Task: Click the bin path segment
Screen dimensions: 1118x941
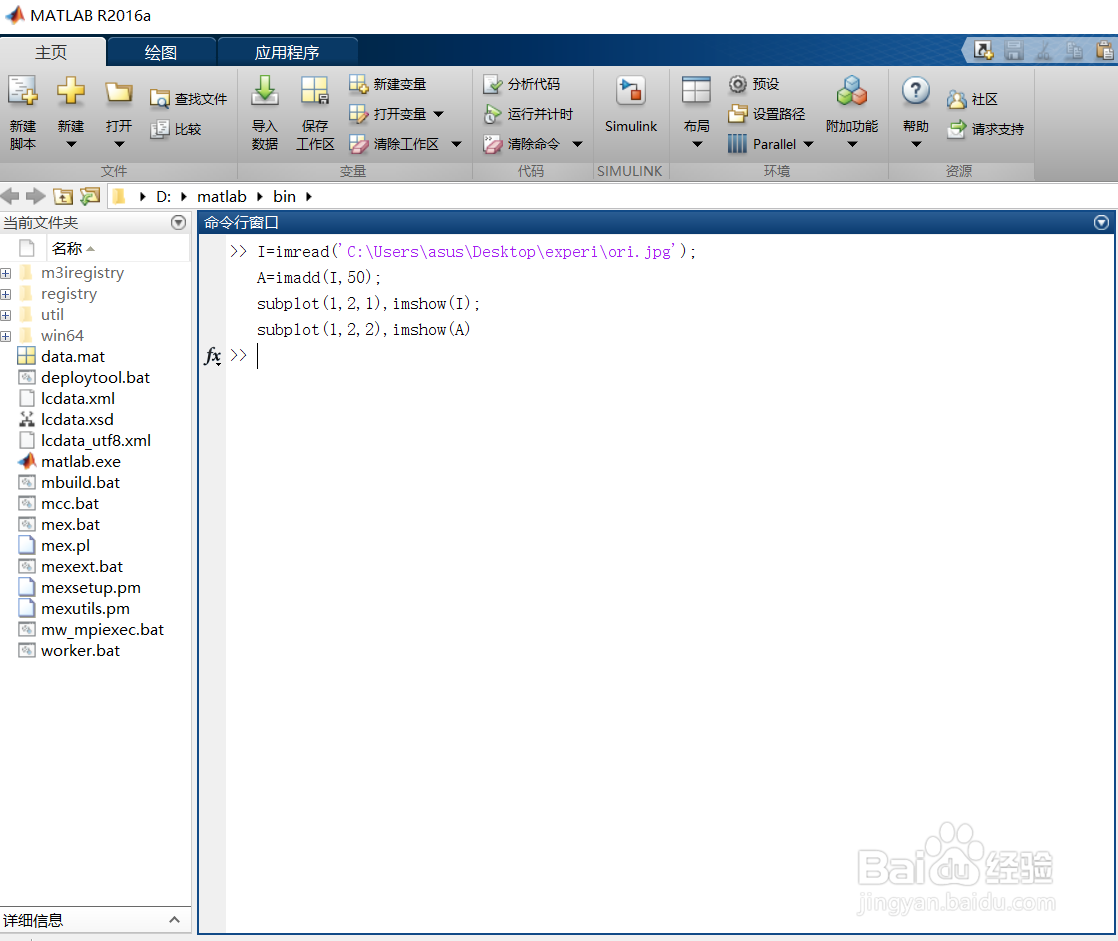Action: click(284, 196)
